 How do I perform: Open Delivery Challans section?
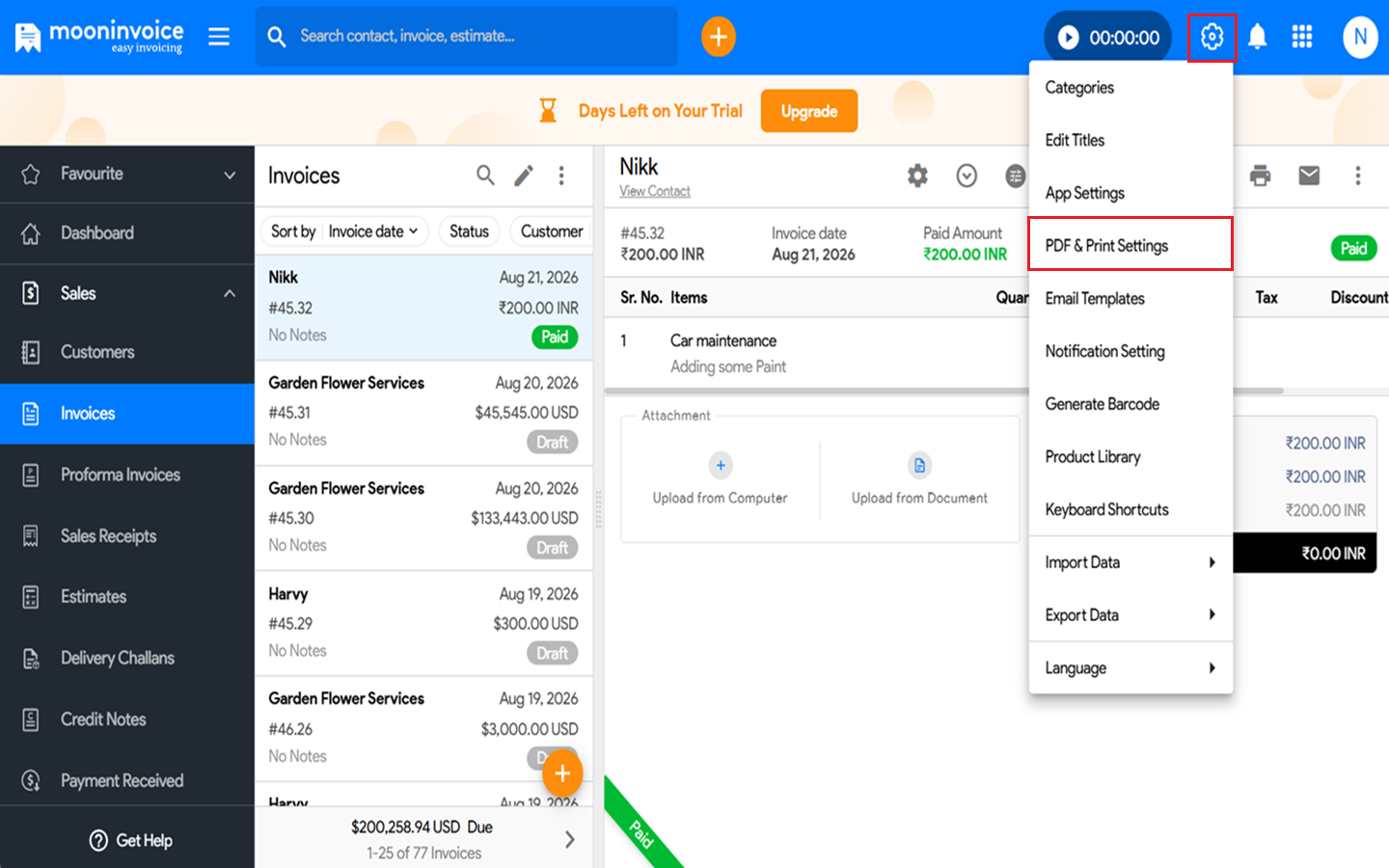click(x=127, y=659)
